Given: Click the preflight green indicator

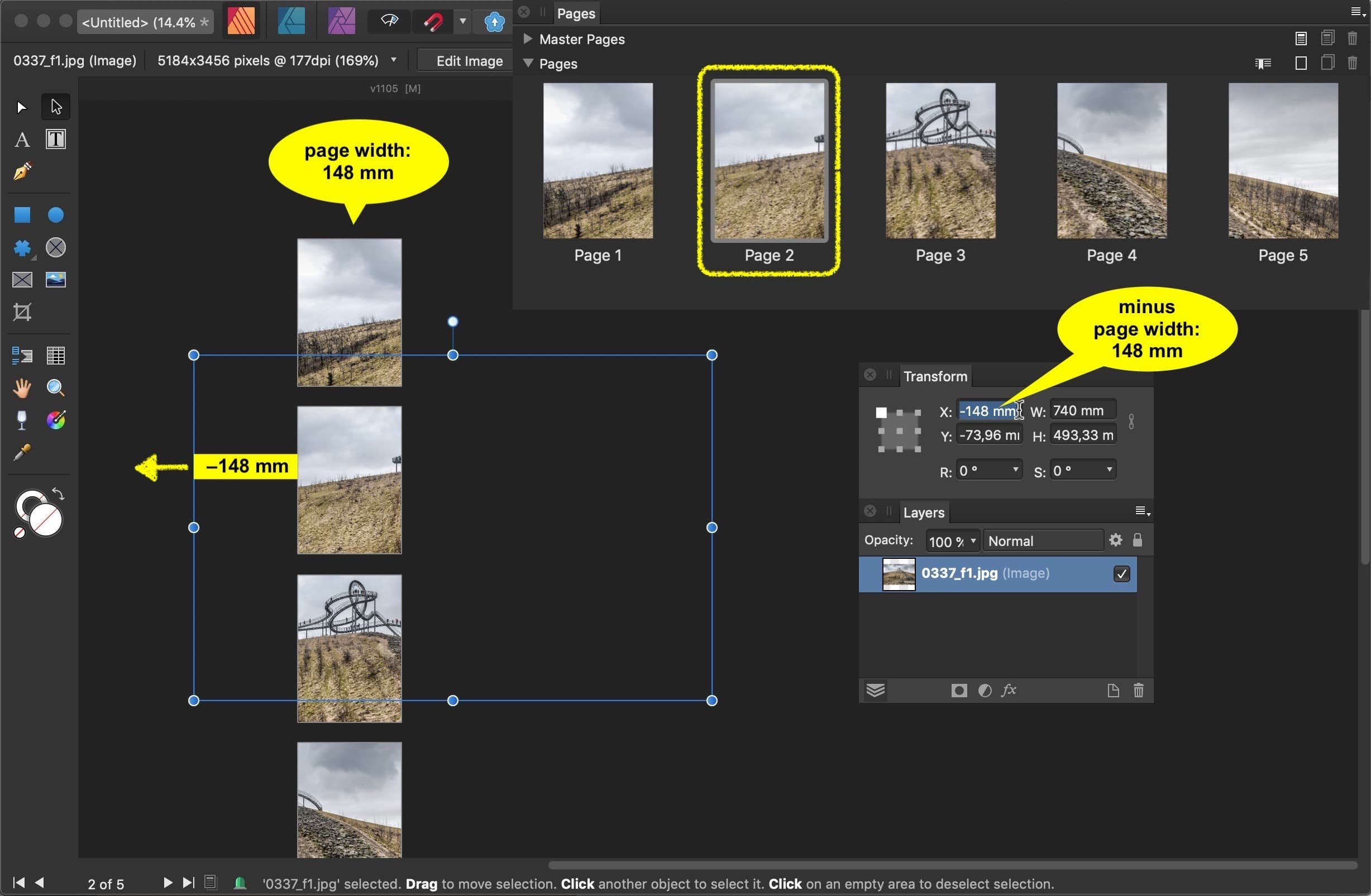Looking at the screenshot, I should click(x=240, y=883).
